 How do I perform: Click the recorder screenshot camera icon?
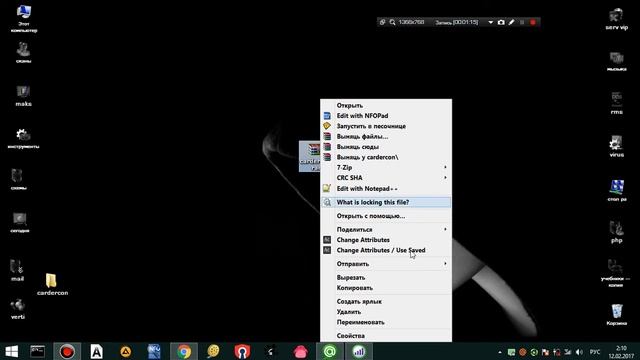pos(501,22)
